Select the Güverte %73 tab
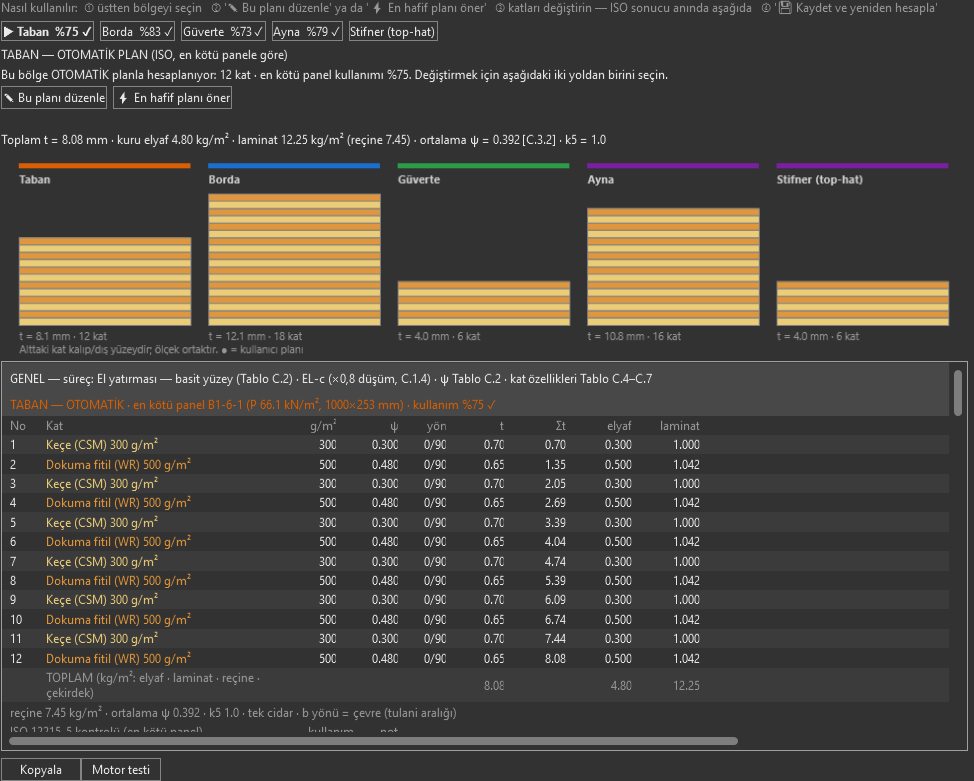This screenshot has height=781, width=974. point(223,32)
